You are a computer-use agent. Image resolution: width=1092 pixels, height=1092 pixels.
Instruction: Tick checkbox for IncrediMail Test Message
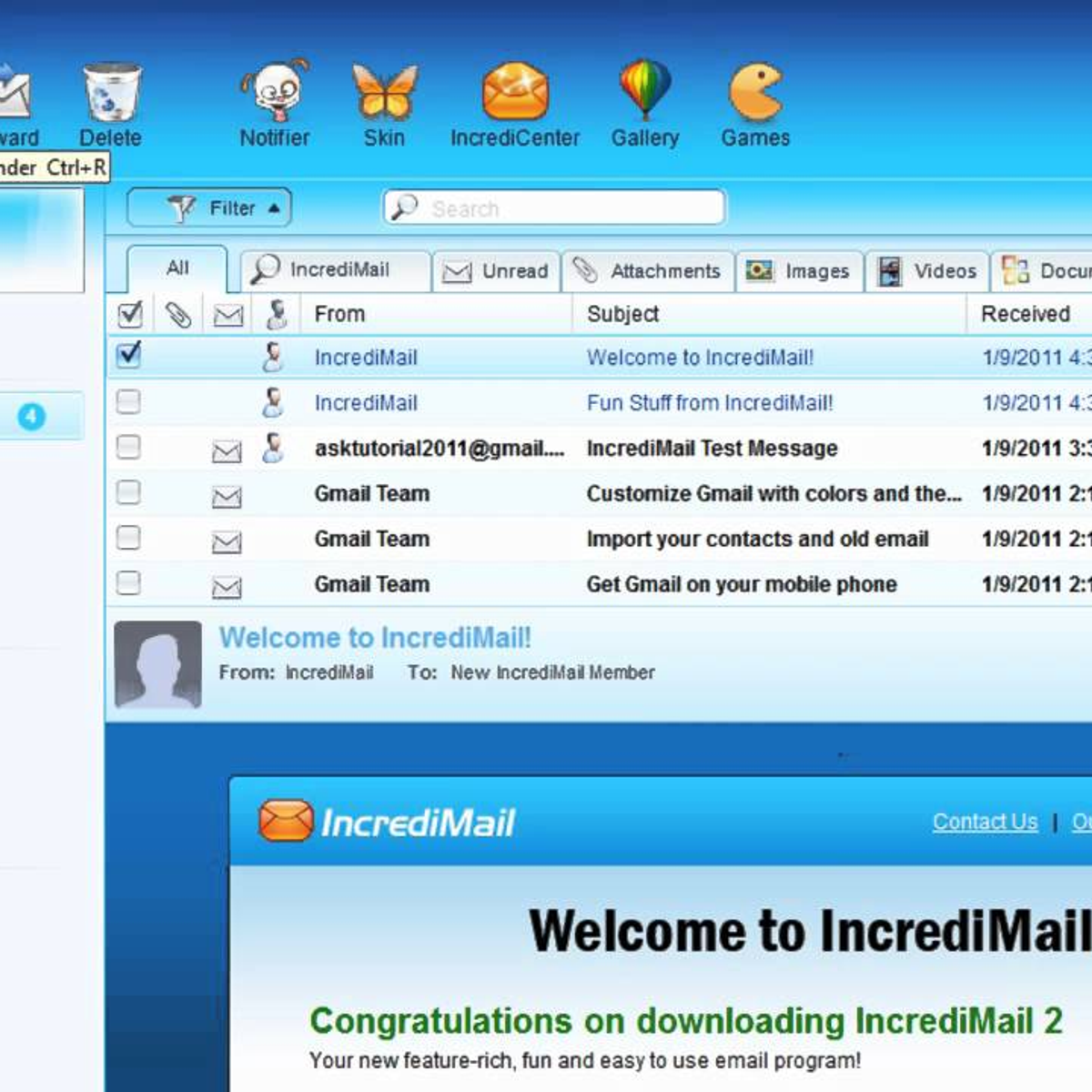coord(129,447)
